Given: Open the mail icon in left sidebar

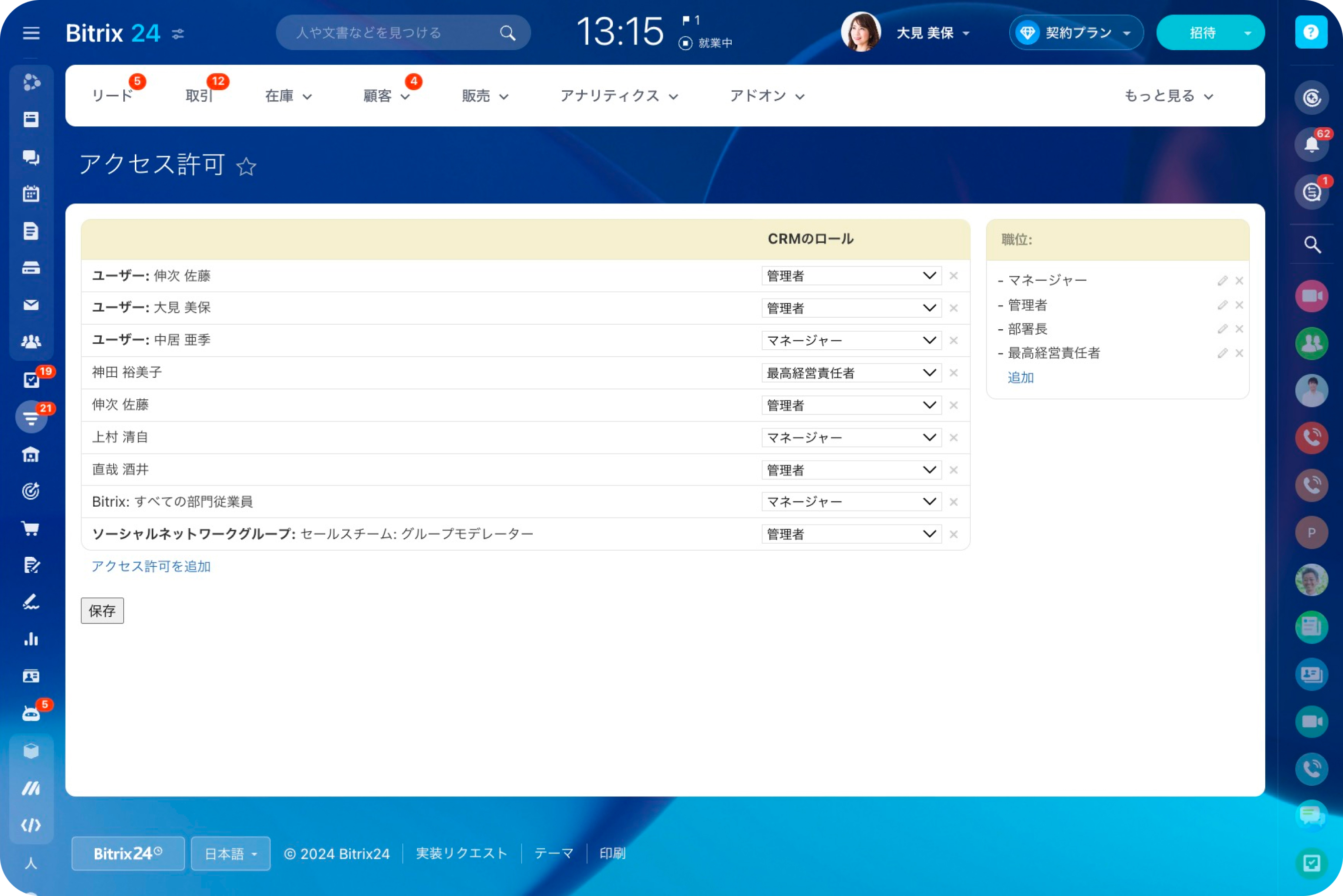Looking at the screenshot, I should [x=31, y=305].
